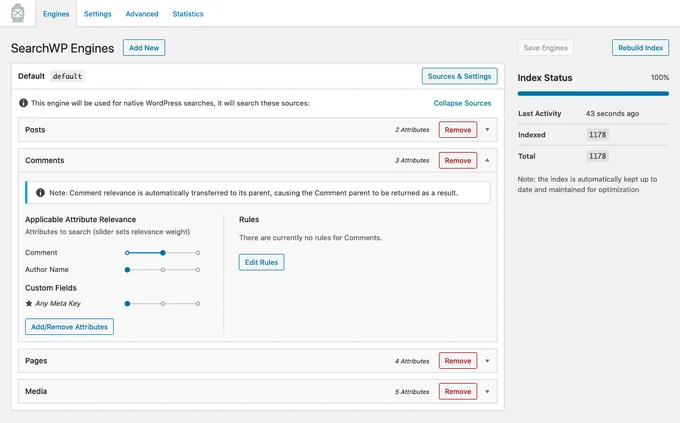Click '2 Attributes' in Posts row
The height and width of the screenshot is (423, 680).
click(412, 130)
